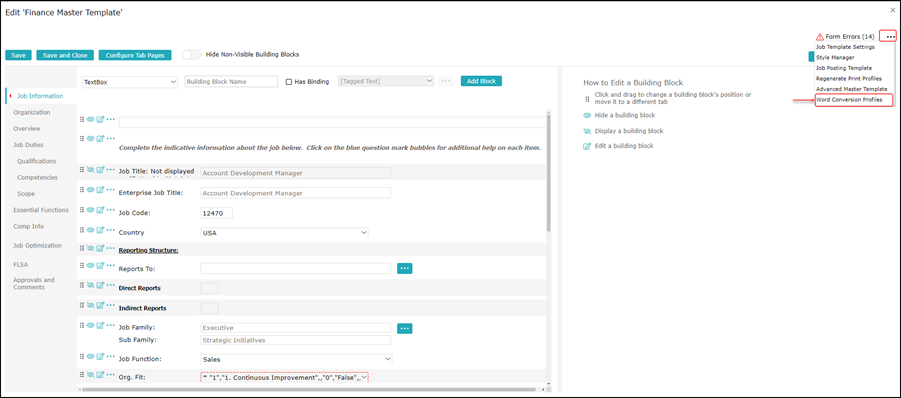
Task: Open the Essential Functions tab
Action: (x=41, y=210)
